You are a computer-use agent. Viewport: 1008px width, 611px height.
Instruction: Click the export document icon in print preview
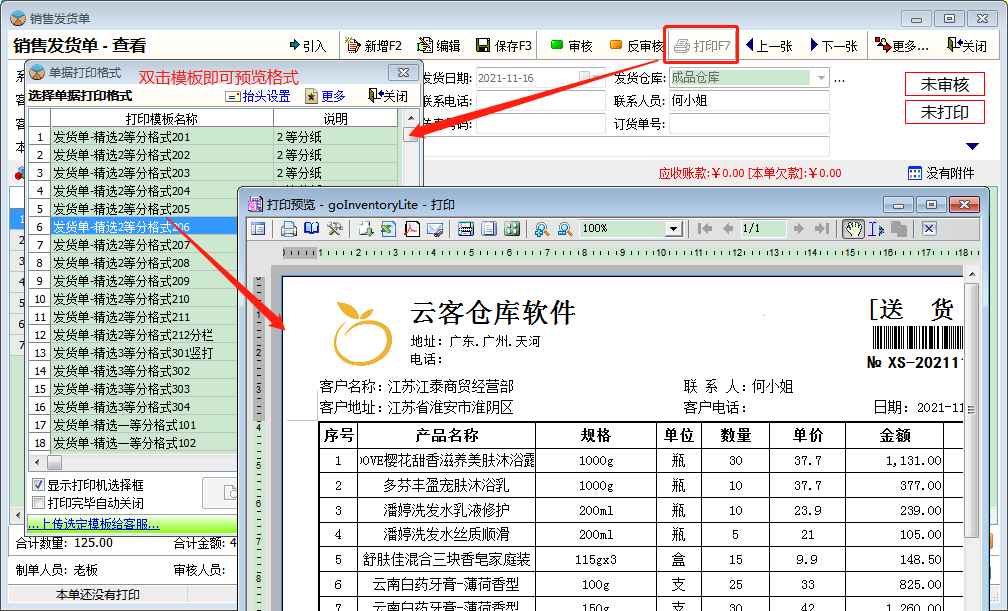pyautogui.click(x=366, y=229)
